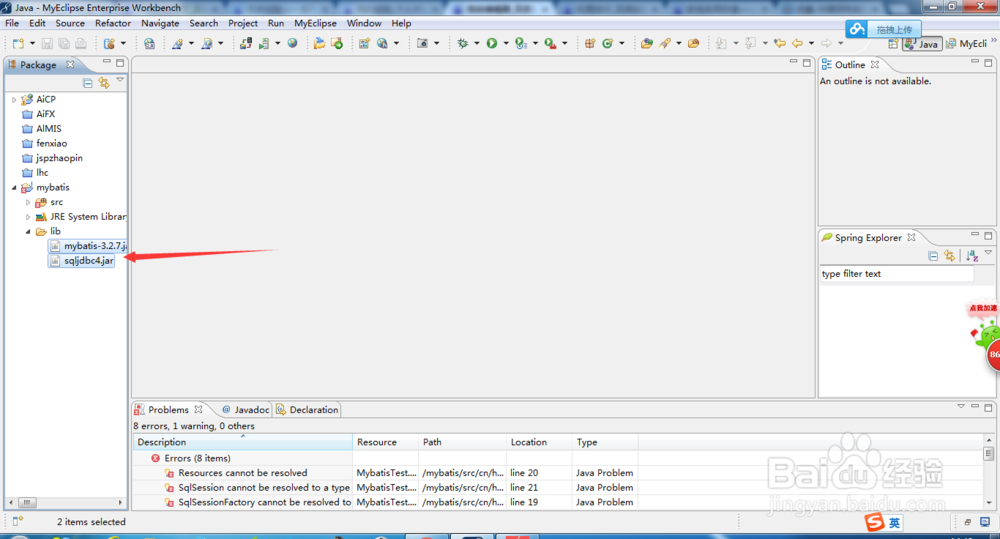Screen dimensions: 1000x539
Task: Switch to the Java perspective
Action: point(922,44)
